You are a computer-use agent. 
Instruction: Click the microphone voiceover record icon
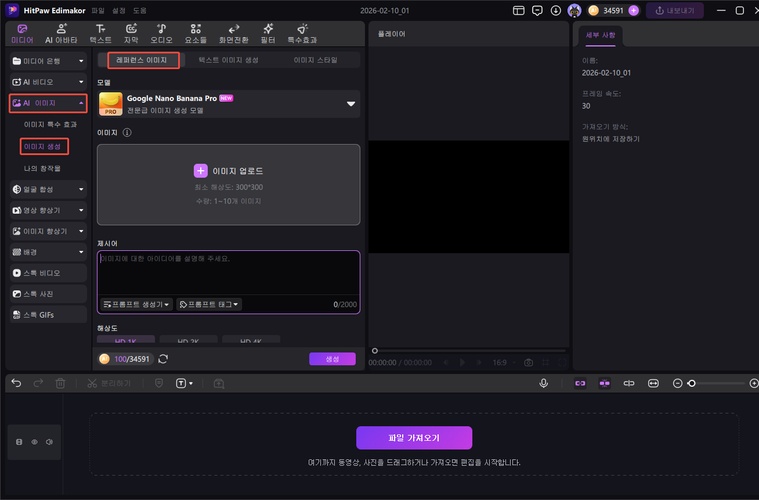click(x=544, y=383)
